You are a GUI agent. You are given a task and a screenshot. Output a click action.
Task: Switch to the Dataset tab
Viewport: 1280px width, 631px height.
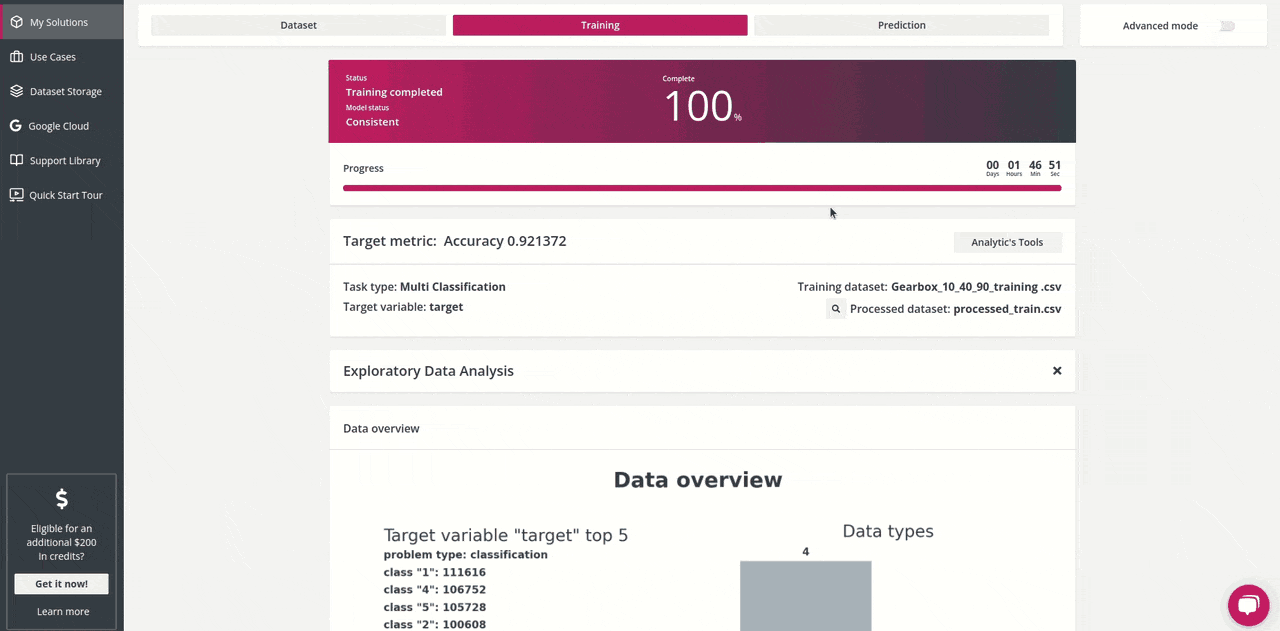298,25
